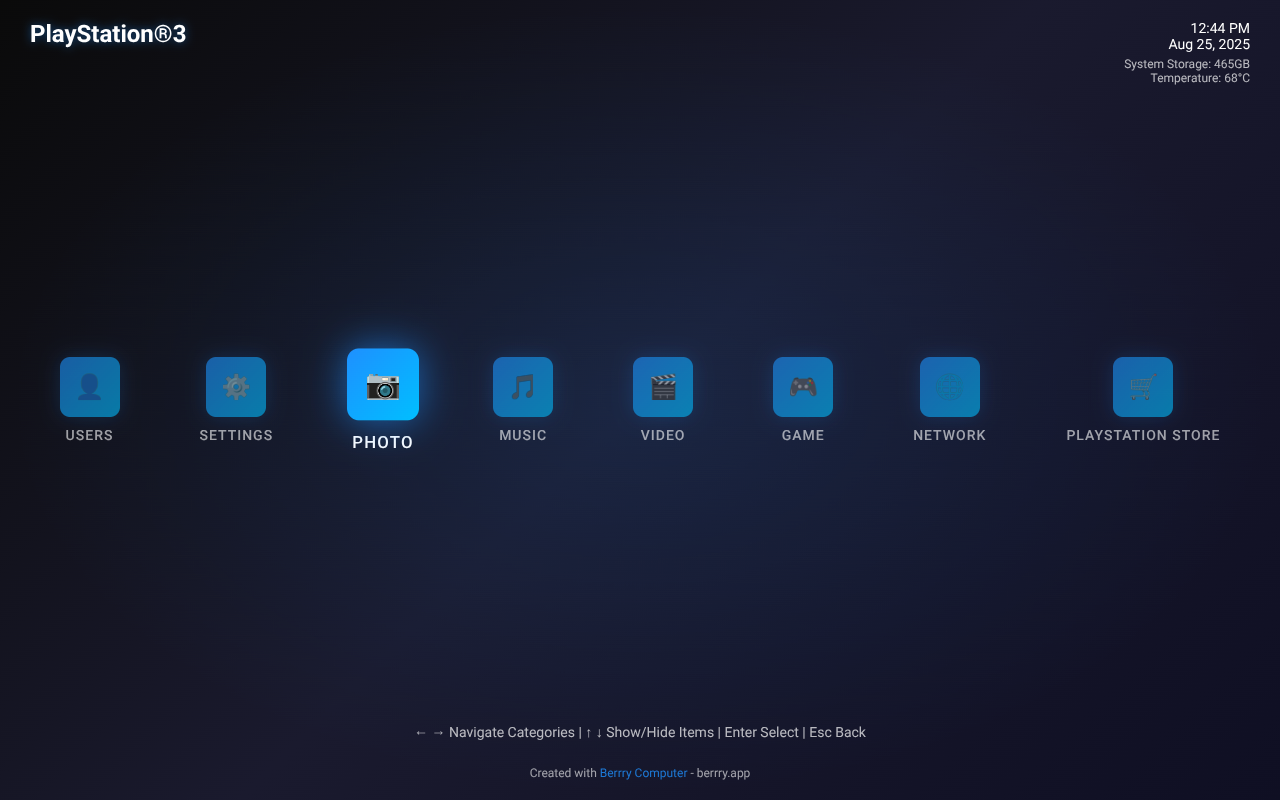1280x800 pixels.
Task: Select the Network globe icon
Action: (950, 387)
